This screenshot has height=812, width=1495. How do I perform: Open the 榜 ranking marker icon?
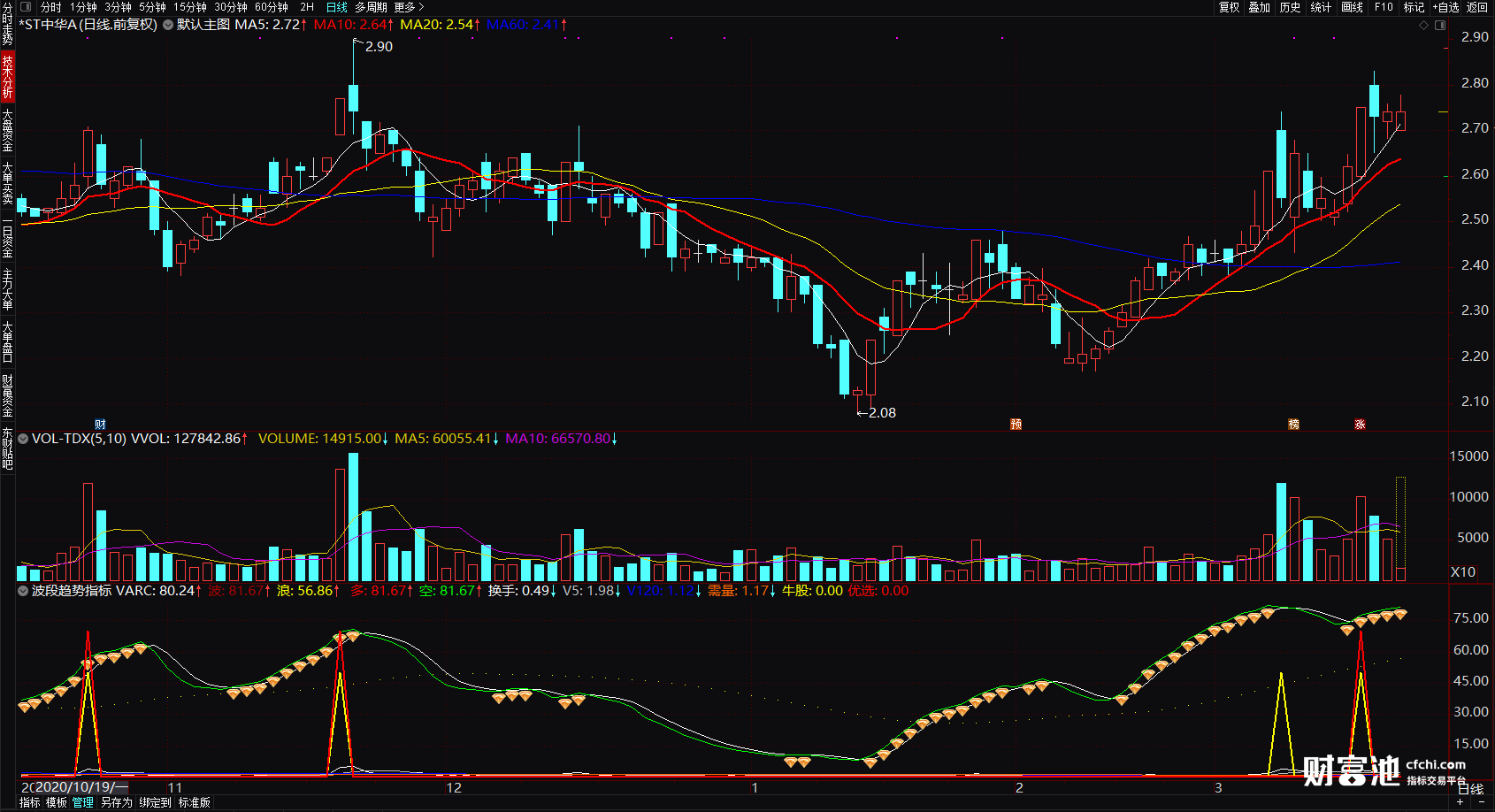[x=1293, y=425]
